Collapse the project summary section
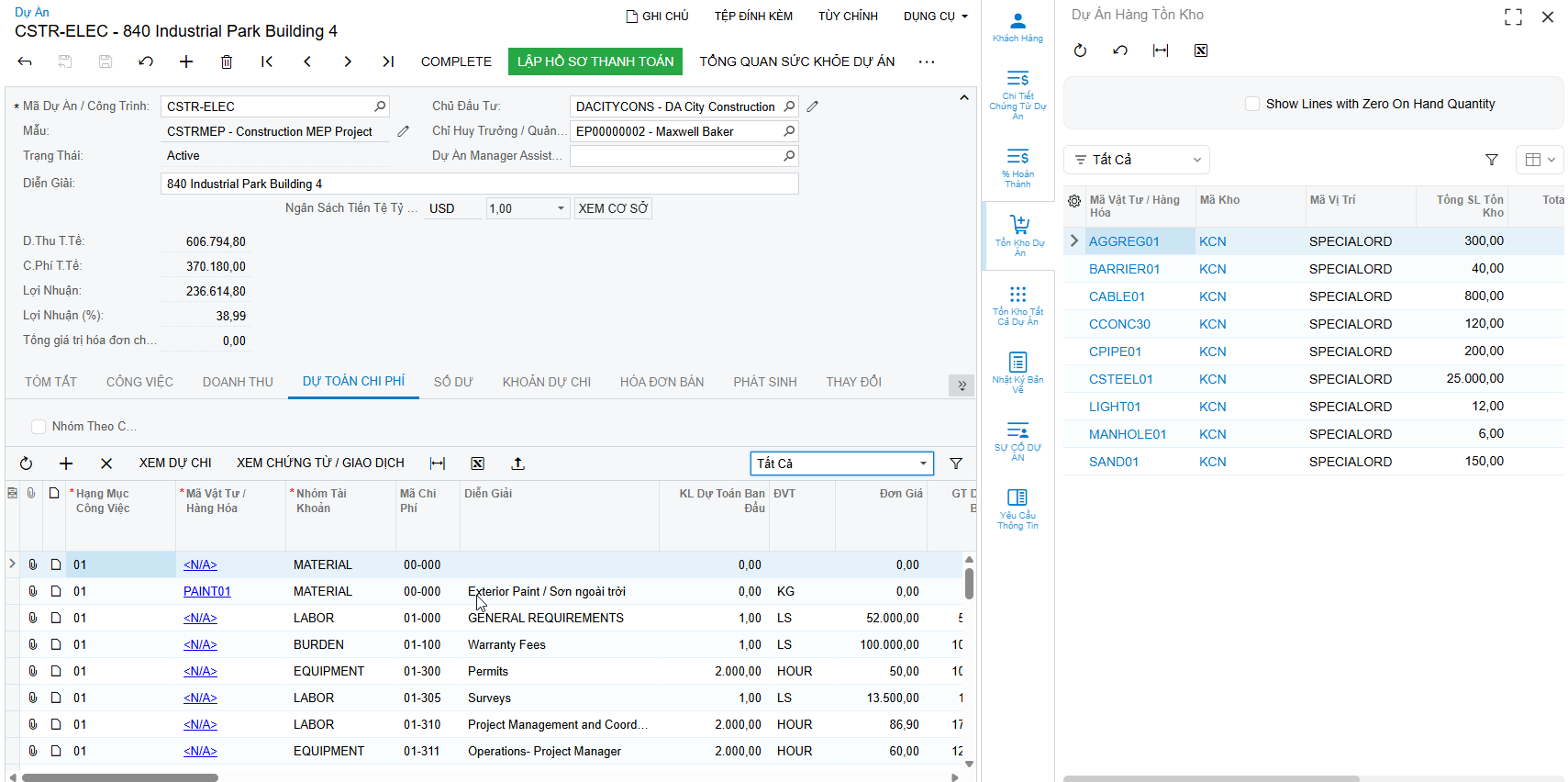Screen dimensions: 1568x782 [963, 97]
